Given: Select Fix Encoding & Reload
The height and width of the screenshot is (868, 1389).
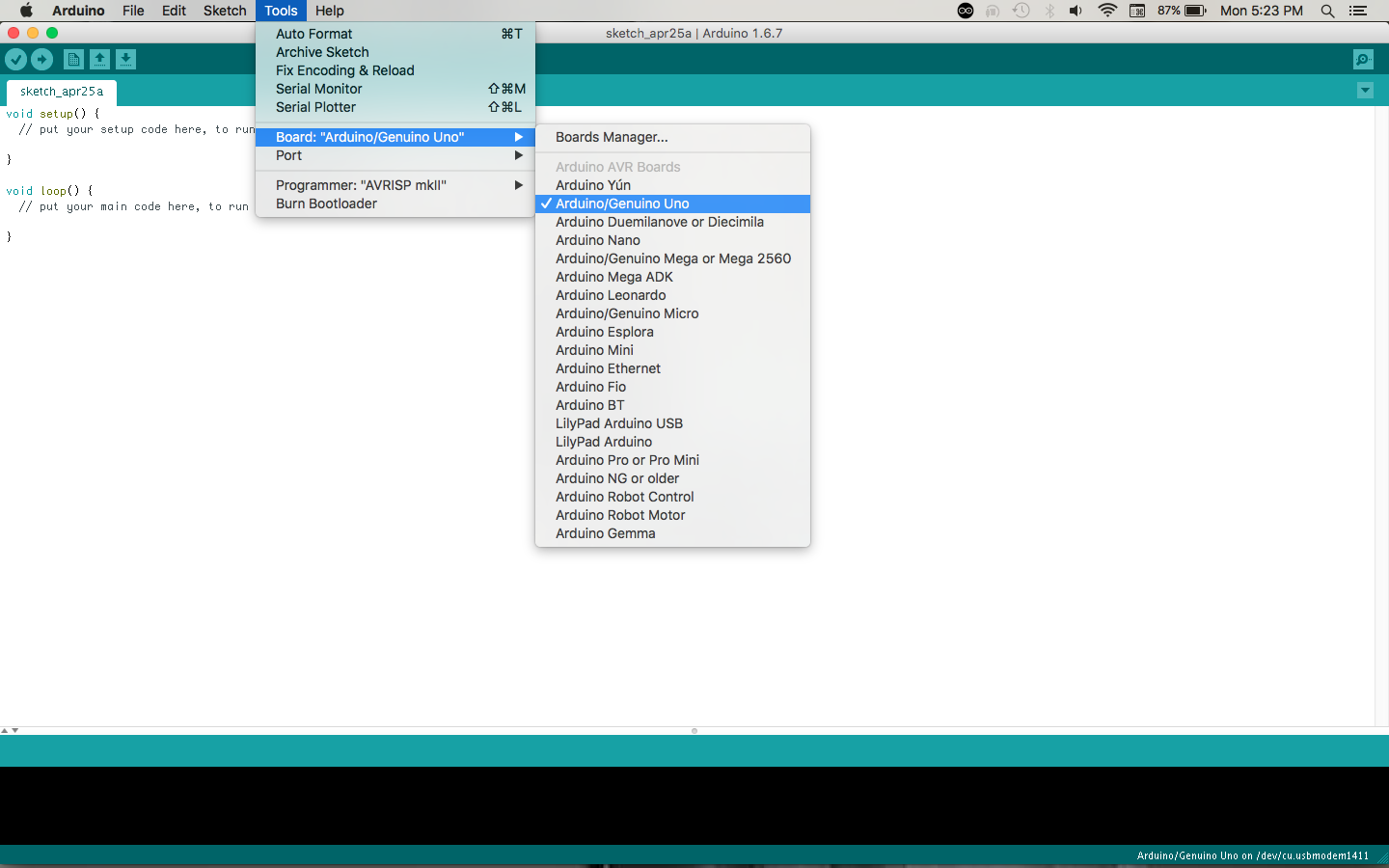Looking at the screenshot, I should pos(395,70).
